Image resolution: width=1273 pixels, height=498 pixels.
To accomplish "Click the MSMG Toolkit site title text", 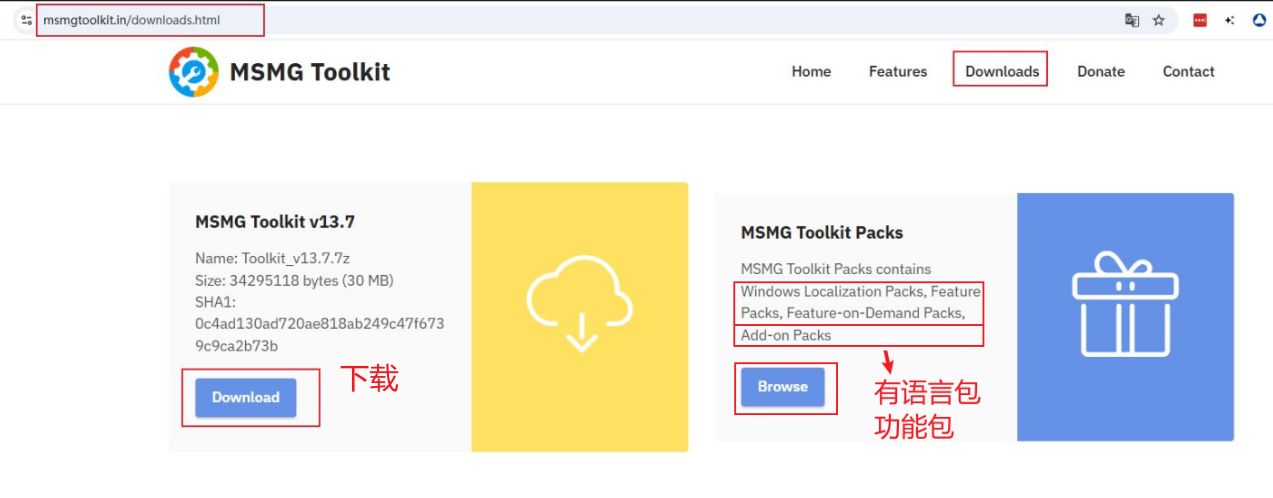I will [x=310, y=72].
